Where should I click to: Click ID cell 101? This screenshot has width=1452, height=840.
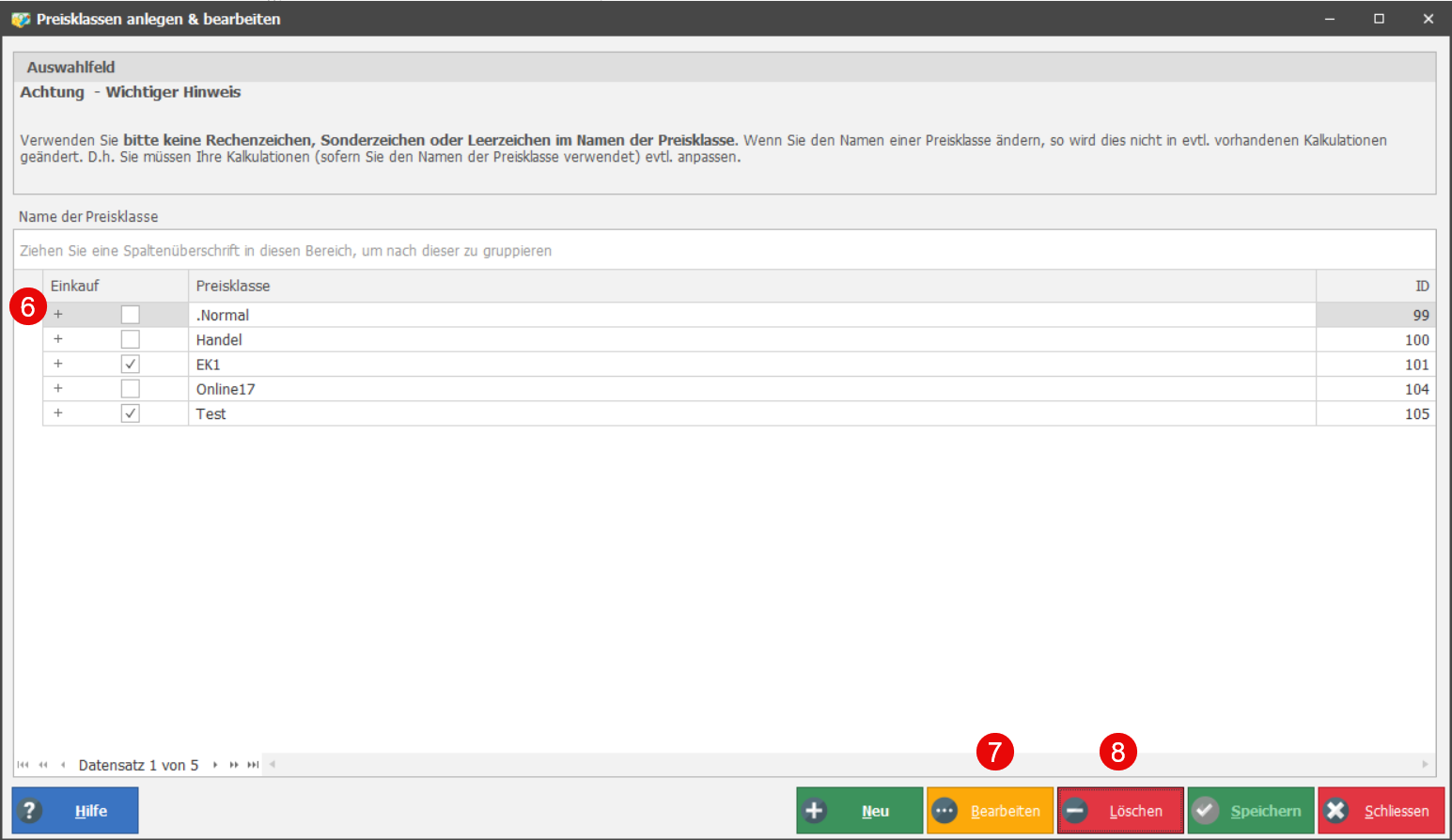click(1376, 365)
